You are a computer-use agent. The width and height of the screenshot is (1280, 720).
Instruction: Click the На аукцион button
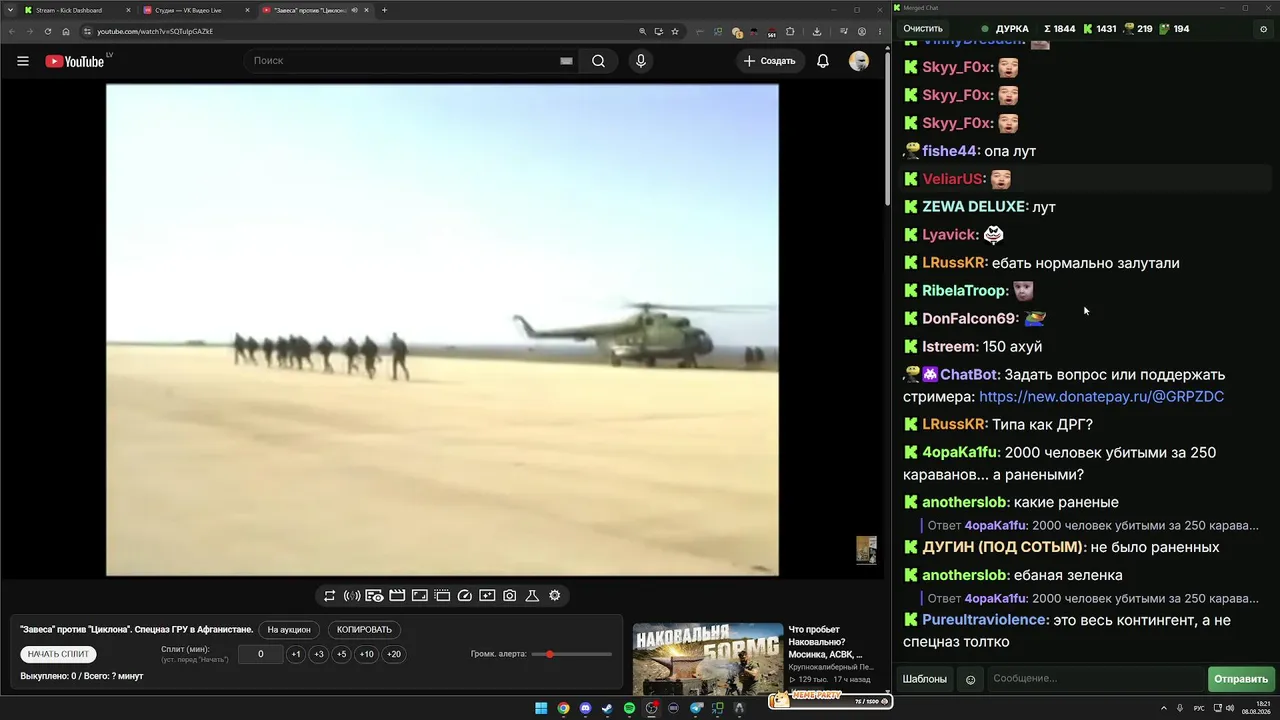[289, 630]
